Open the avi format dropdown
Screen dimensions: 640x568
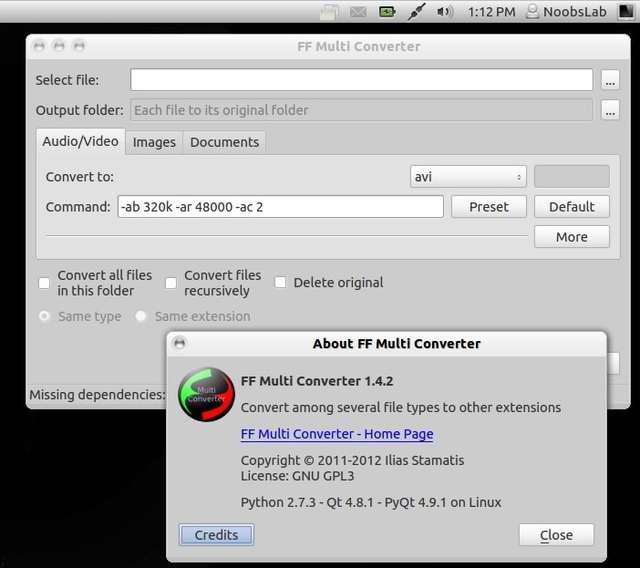[x=468, y=177]
